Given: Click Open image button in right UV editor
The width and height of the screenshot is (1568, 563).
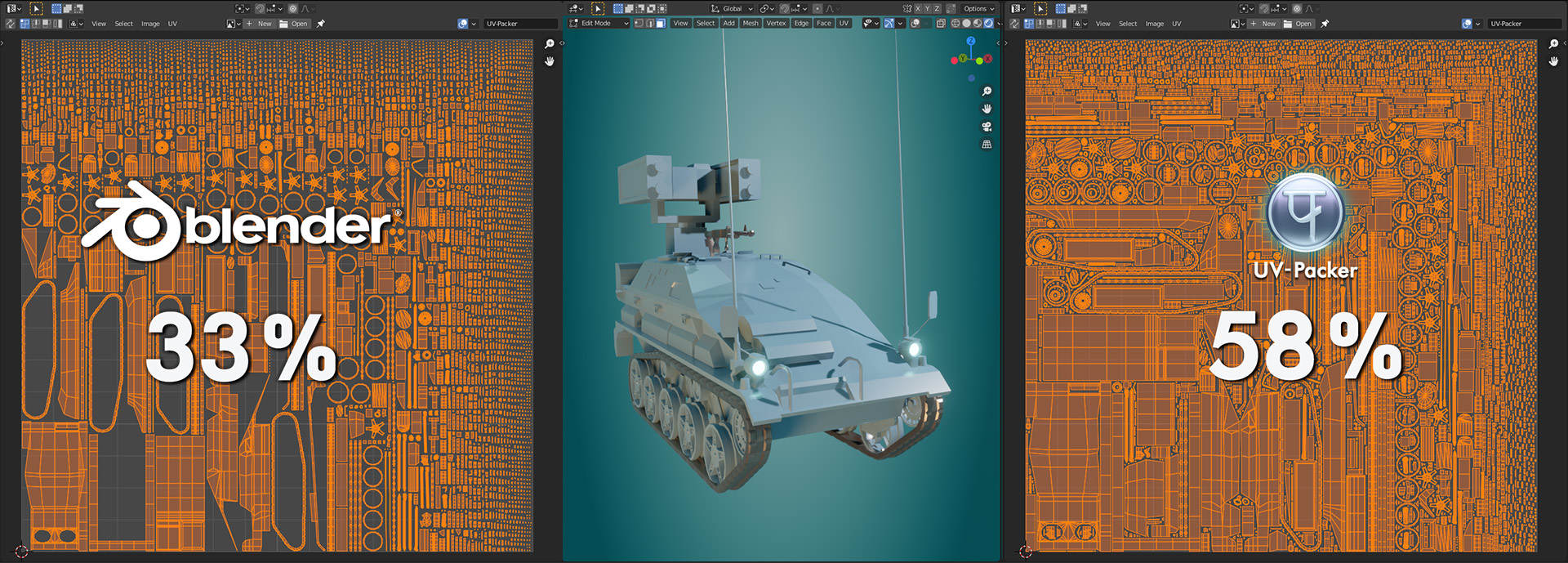Looking at the screenshot, I should pyautogui.click(x=1298, y=24).
